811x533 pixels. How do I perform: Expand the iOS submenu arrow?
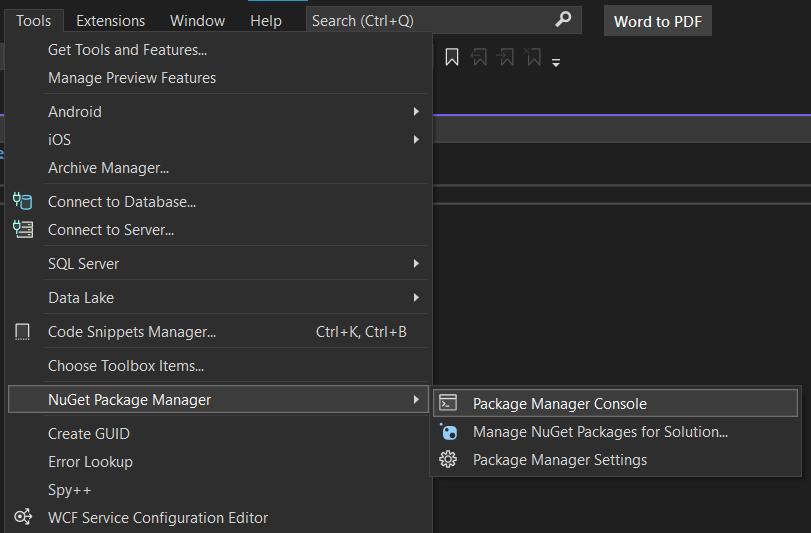(x=416, y=140)
